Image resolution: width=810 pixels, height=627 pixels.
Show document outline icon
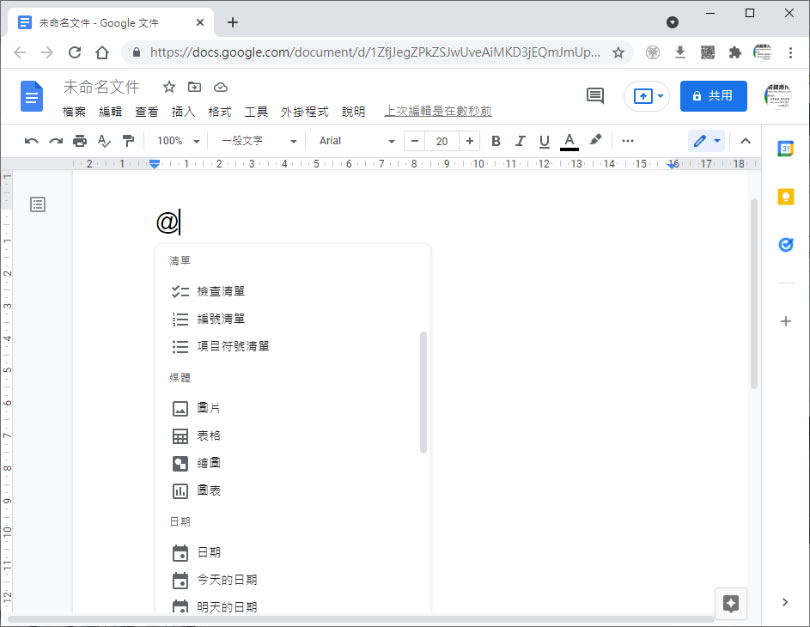tap(38, 204)
